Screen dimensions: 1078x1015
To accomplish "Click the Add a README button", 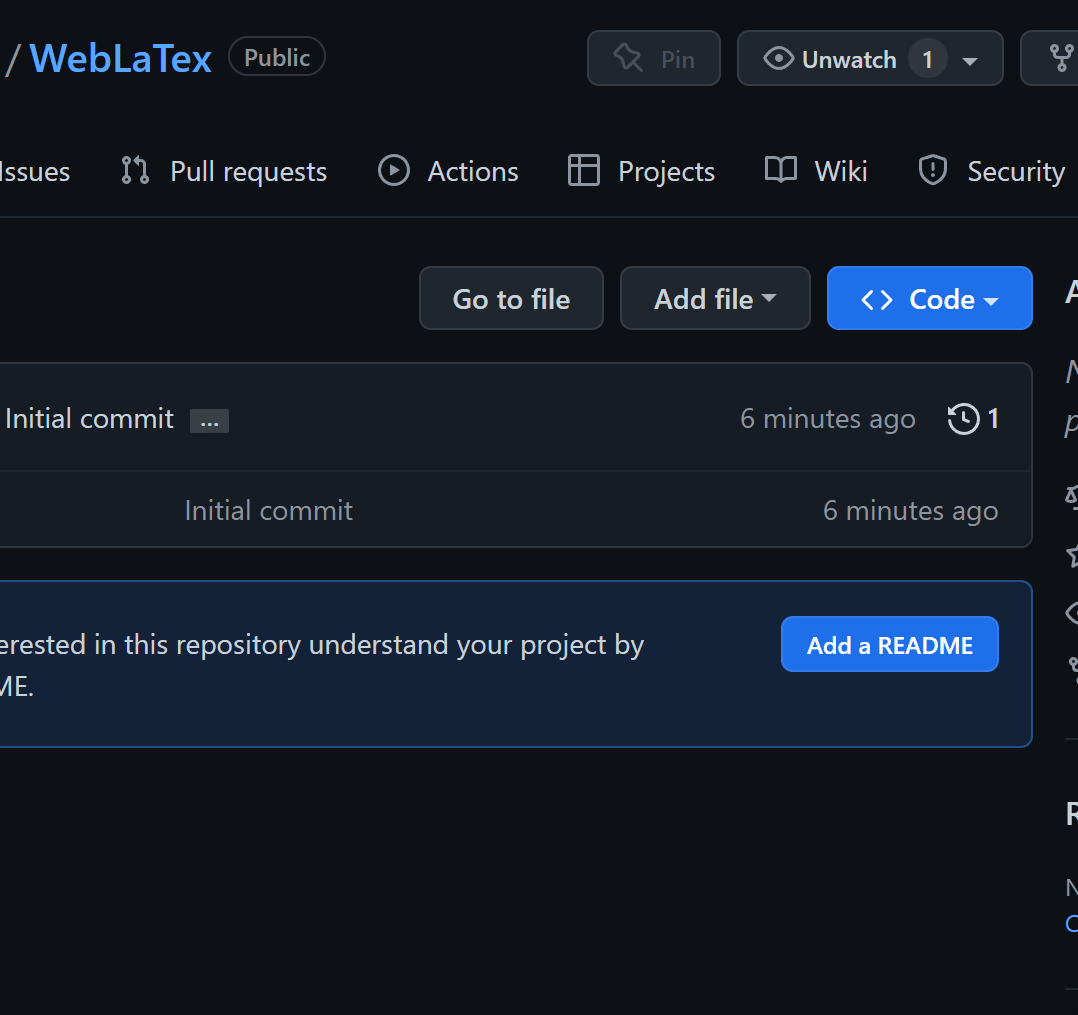I will coord(890,644).
